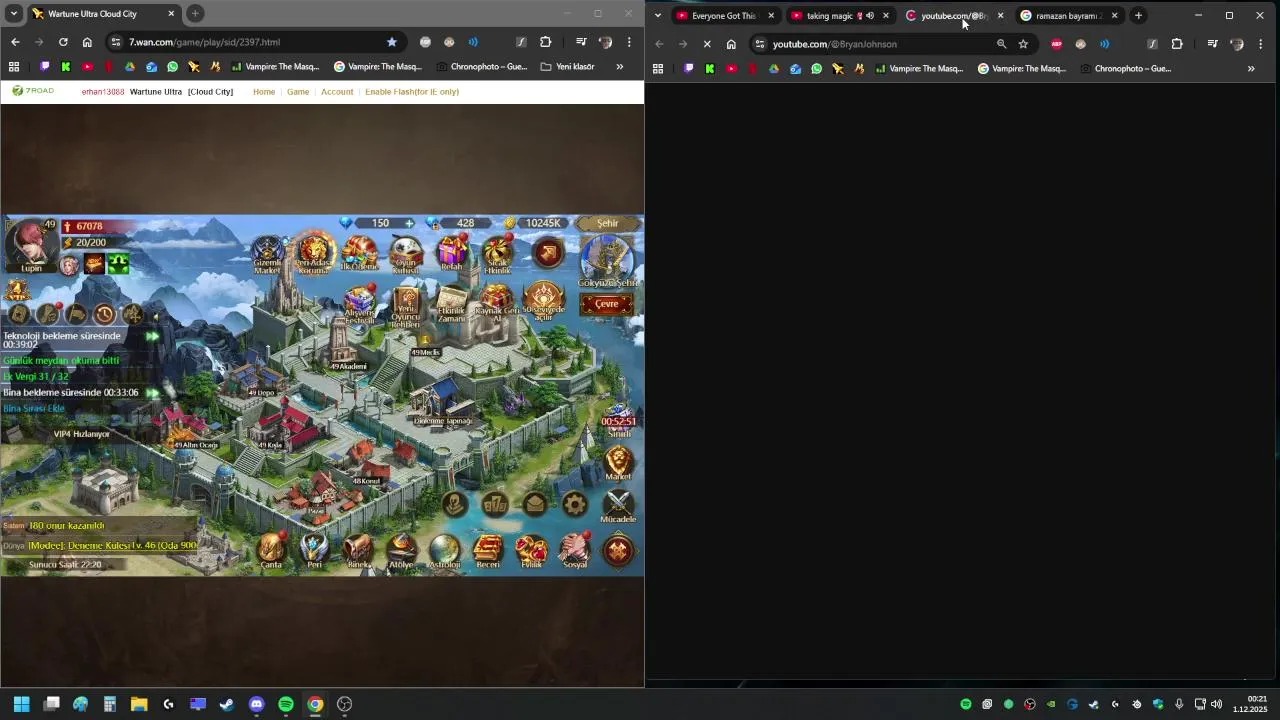
Task: Open Etkinlik Zamanı scroll icon
Action: [452, 304]
